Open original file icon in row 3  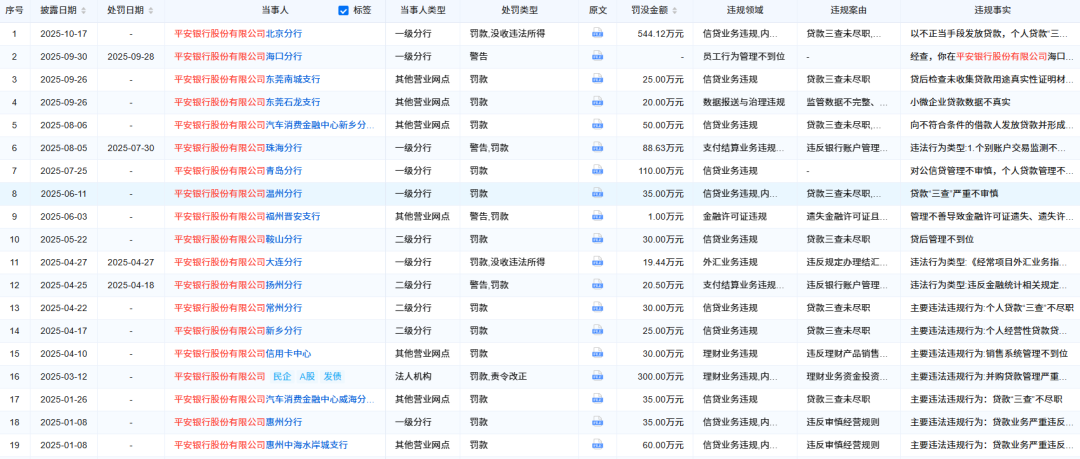(597, 78)
